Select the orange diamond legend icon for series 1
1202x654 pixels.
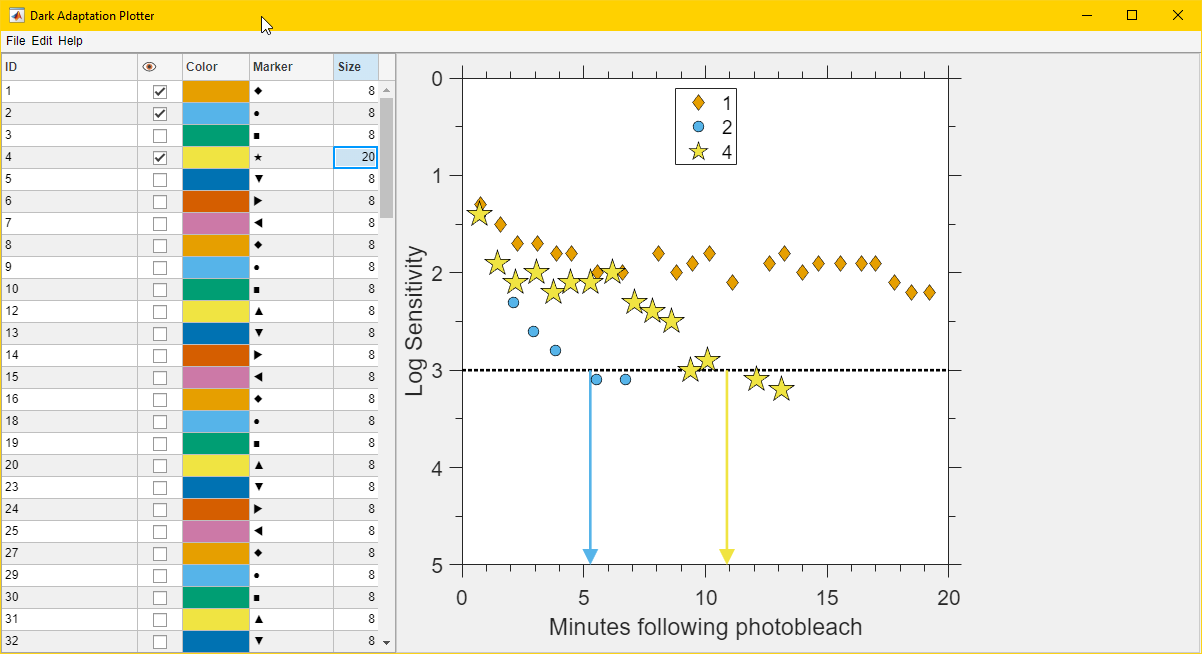click(x=698, y=103)
